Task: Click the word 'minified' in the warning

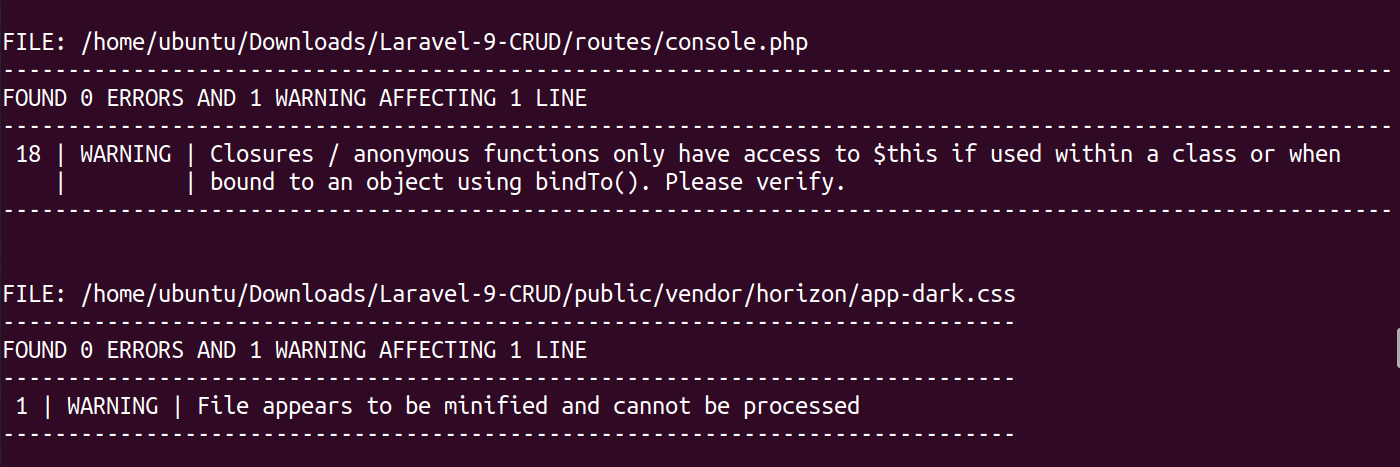Action: click(496, 406)
